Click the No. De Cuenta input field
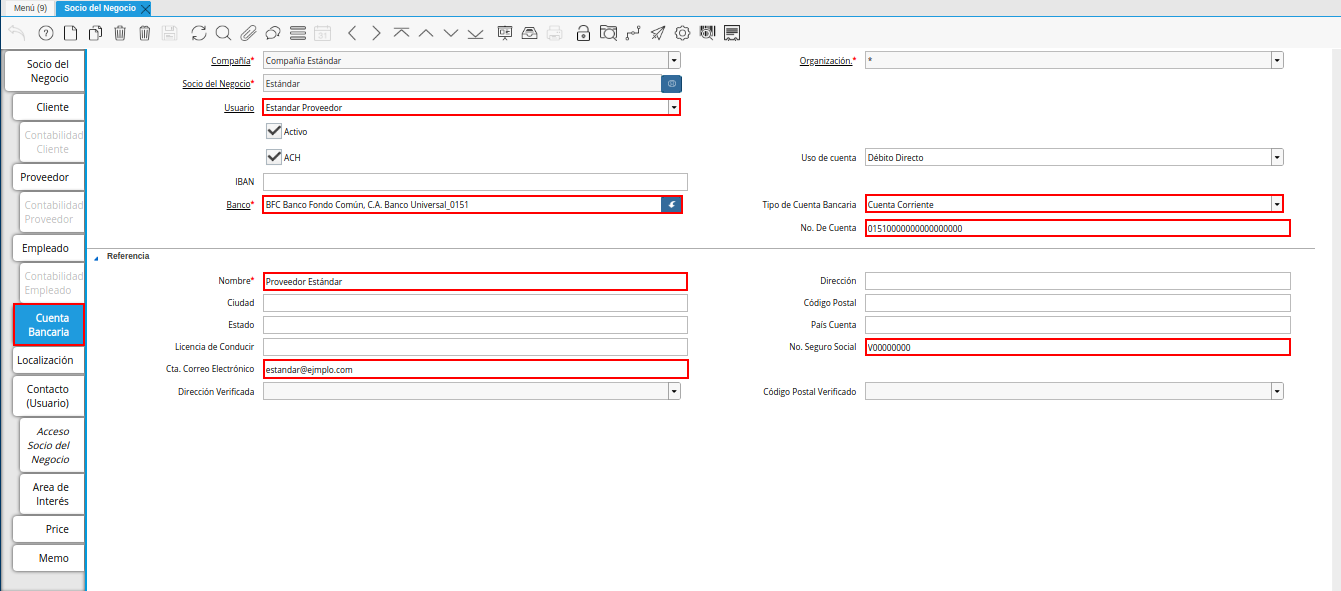 coord(1077,228)
